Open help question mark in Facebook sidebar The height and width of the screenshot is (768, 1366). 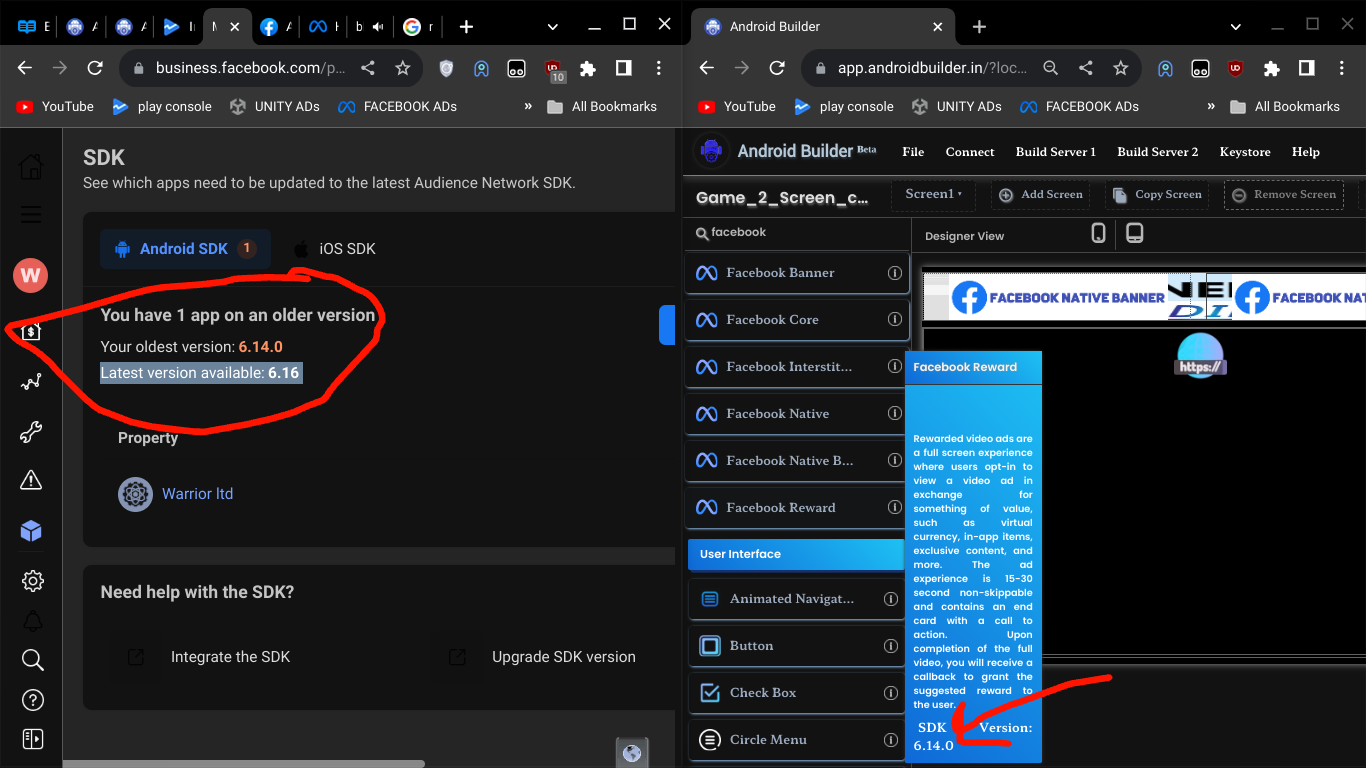(32, 699)
